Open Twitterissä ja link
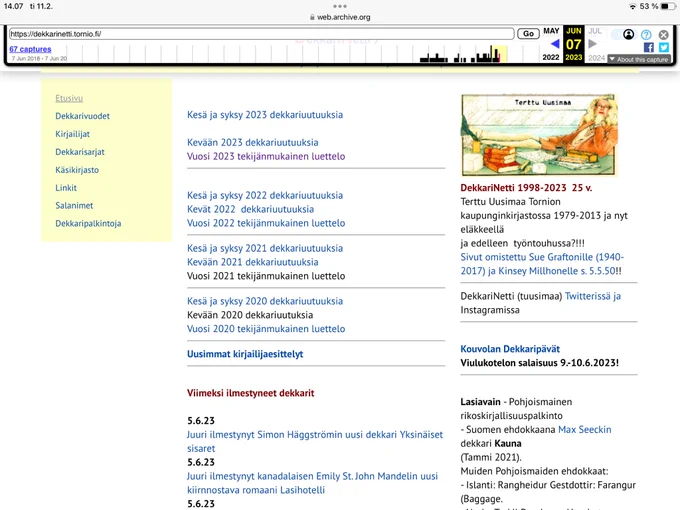 (x=593, y=296)
